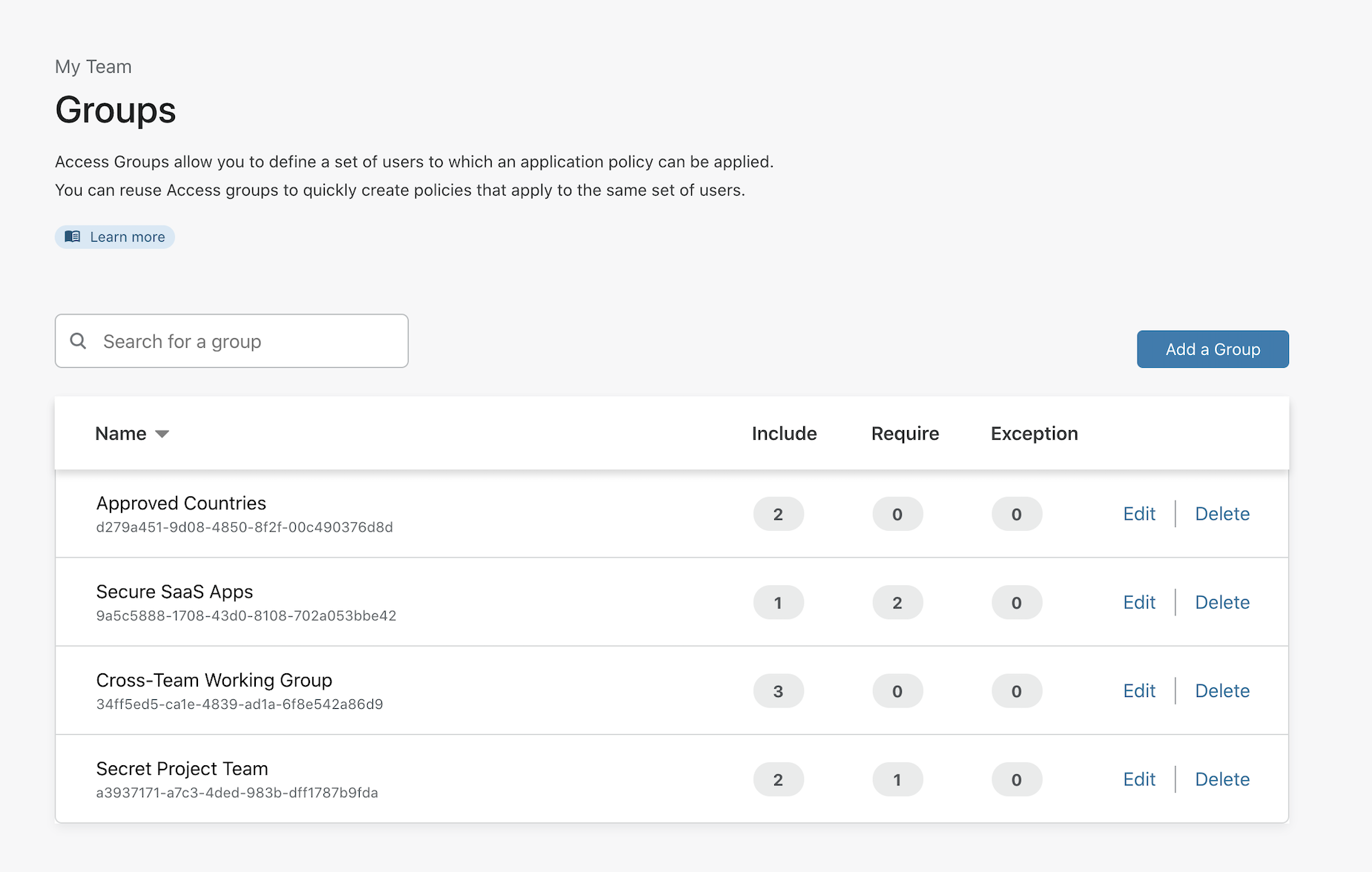Screen dimensions: 1372x872
Task: Select the Approved Countries group name
Action: coord(181,503)
